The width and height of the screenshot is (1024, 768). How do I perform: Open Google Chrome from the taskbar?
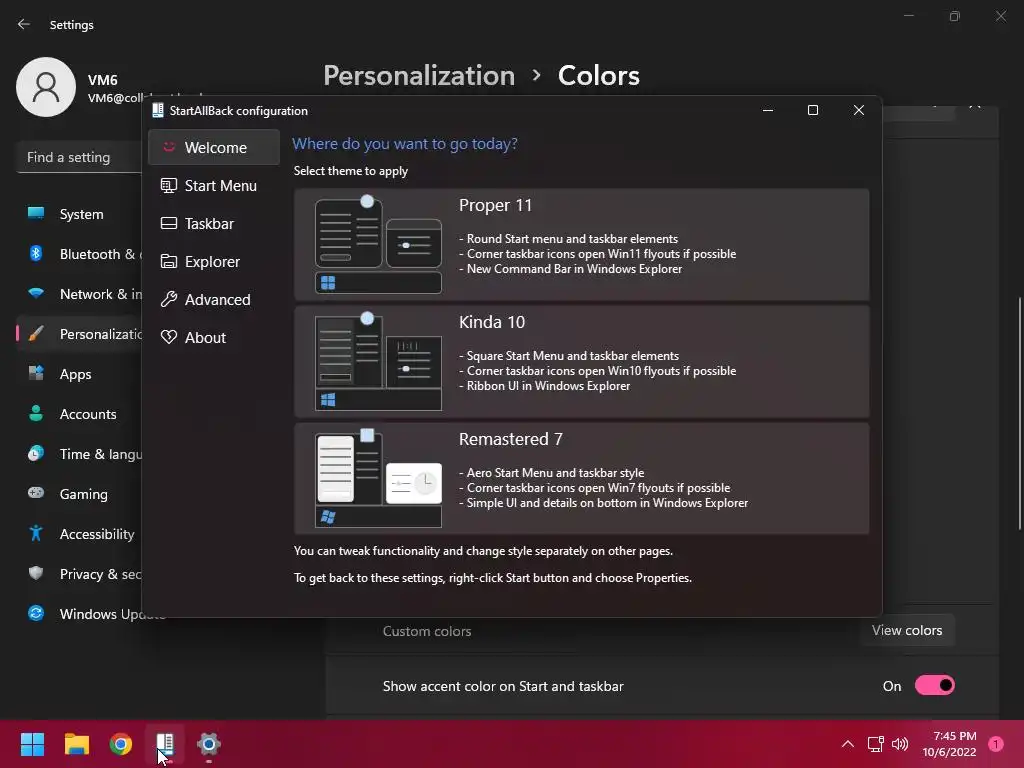pyautogui.click(x=121, y=744)
